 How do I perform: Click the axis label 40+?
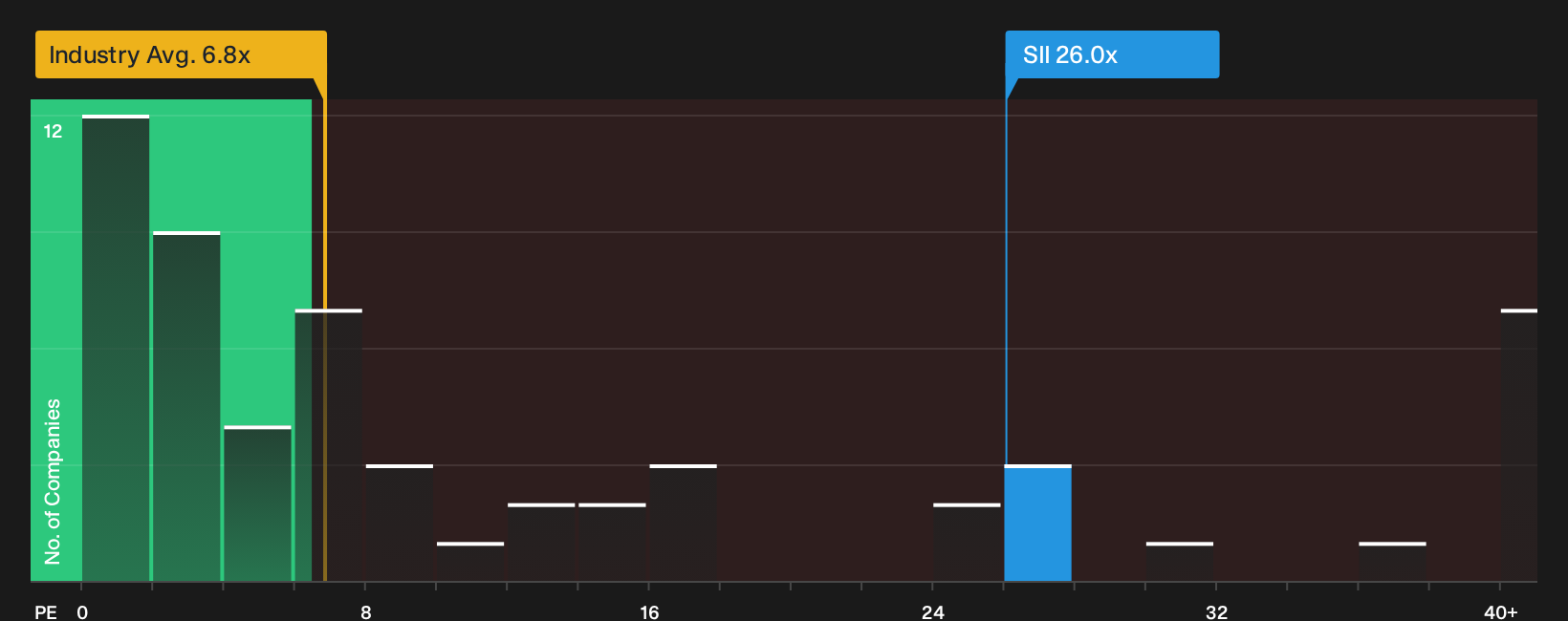coord(1500,611)
